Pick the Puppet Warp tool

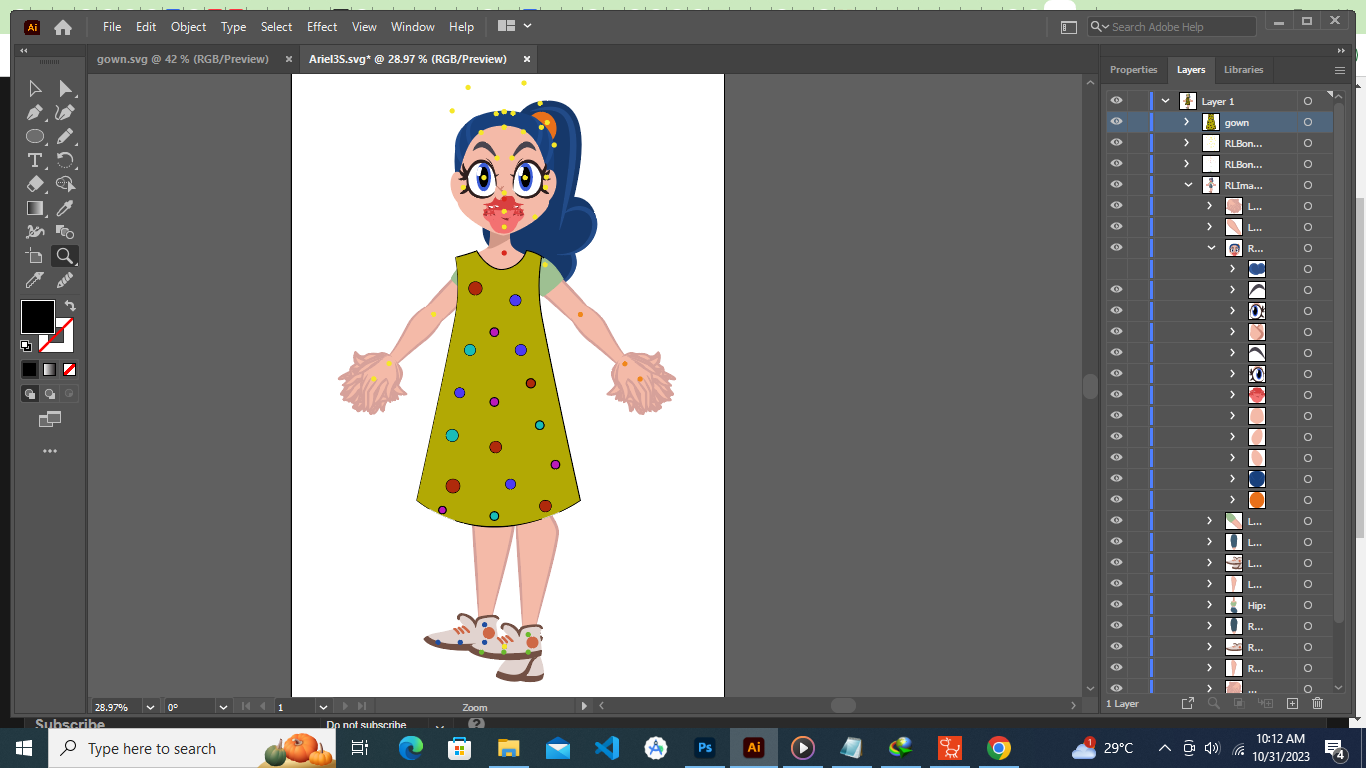(35, 232)
